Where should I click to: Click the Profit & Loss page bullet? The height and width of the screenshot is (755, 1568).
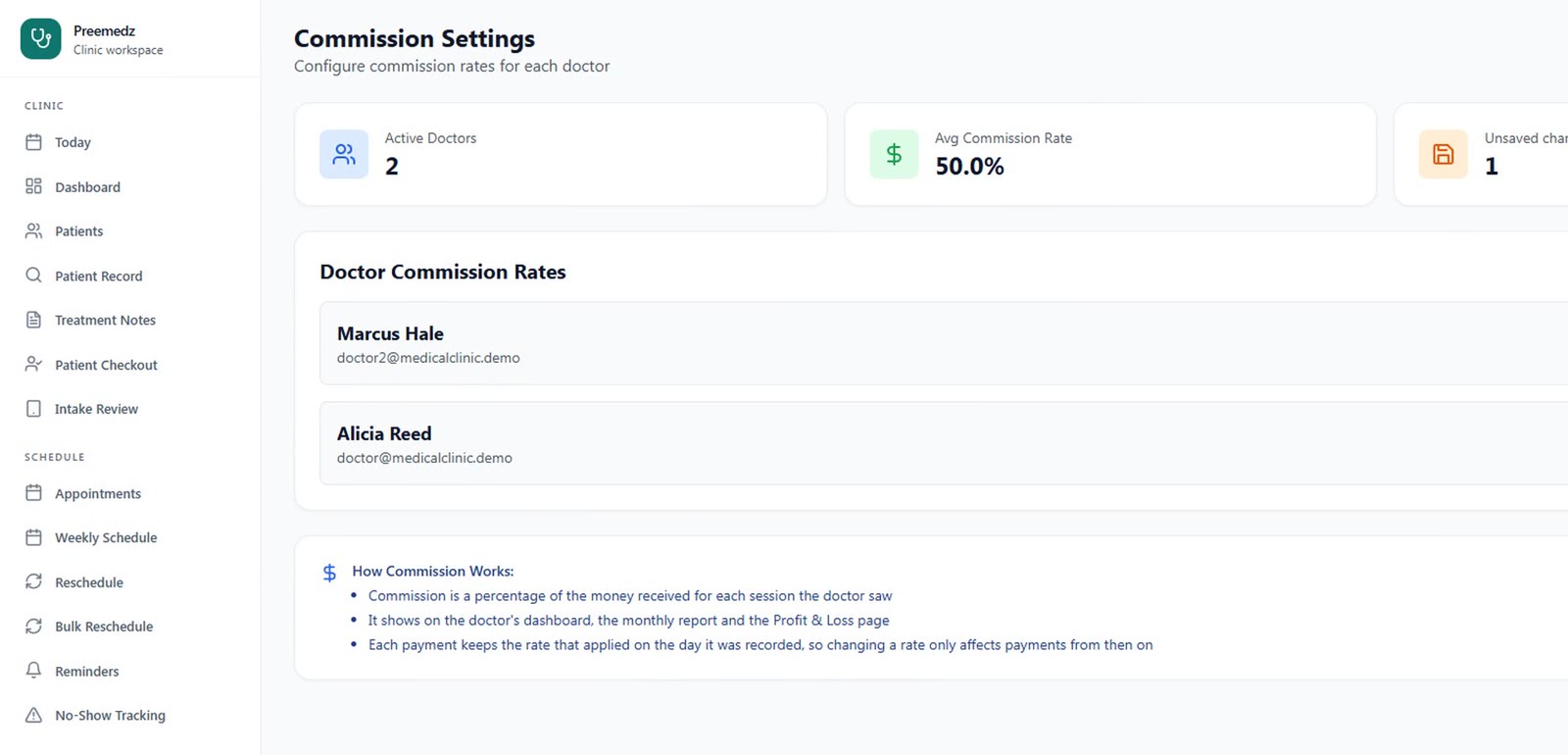click(628, 621)
